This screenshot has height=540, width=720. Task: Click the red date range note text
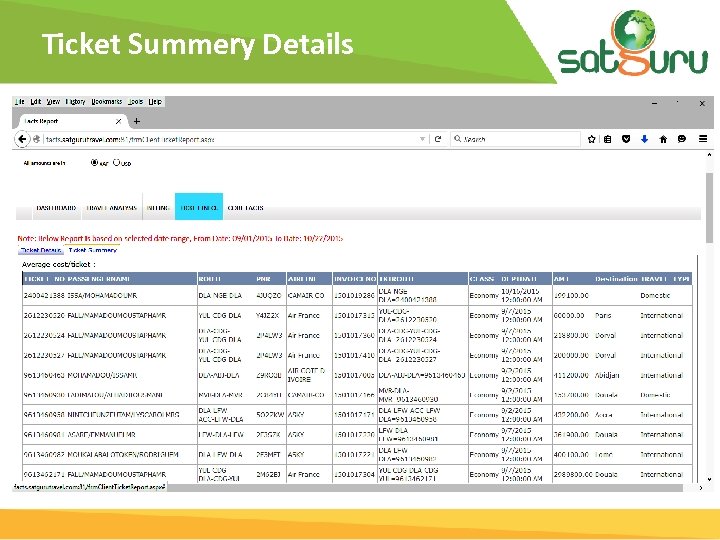pos(180,238)
